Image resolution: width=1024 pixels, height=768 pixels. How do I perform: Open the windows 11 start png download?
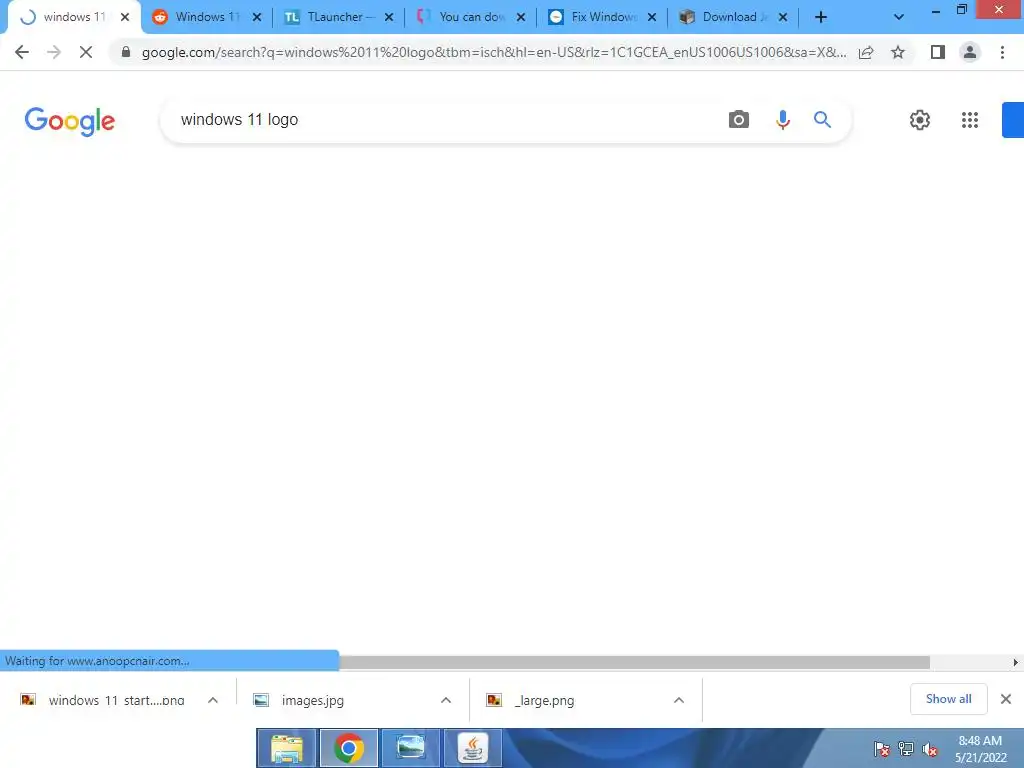(116, 700)
